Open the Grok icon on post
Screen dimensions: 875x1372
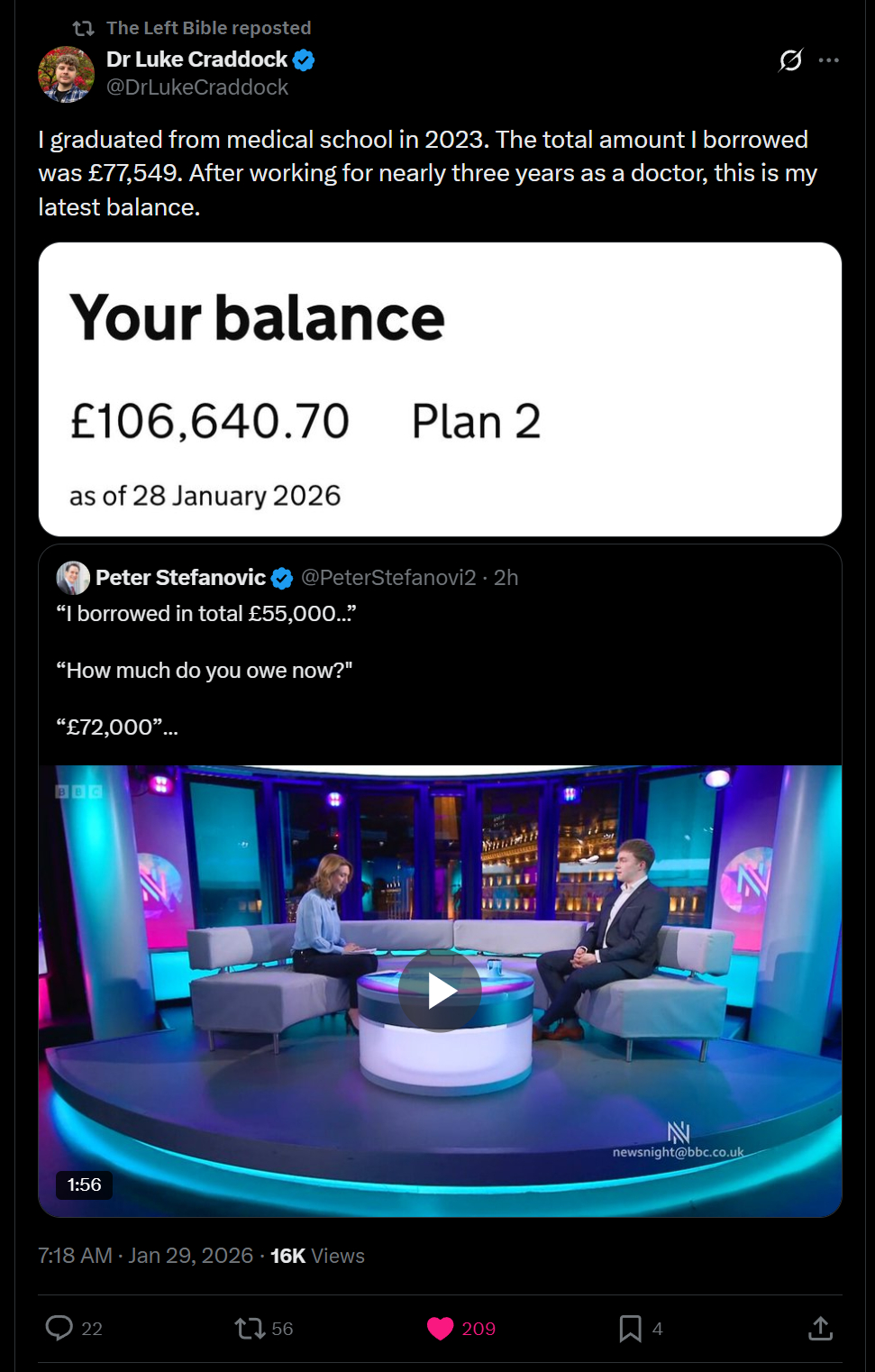tap(790, 60)
